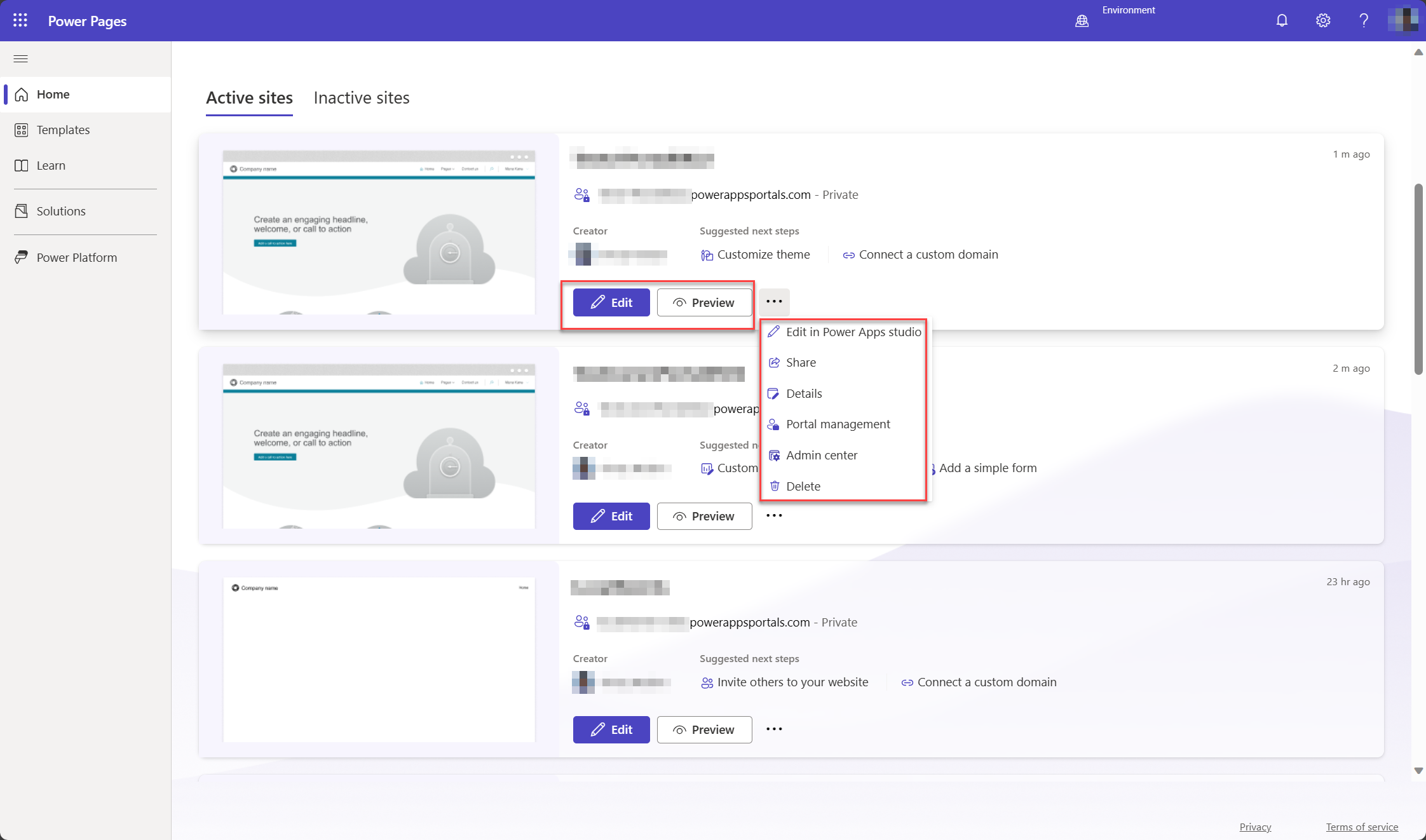
Task: Select the Inactive sites tab
Action: (362, 97)
